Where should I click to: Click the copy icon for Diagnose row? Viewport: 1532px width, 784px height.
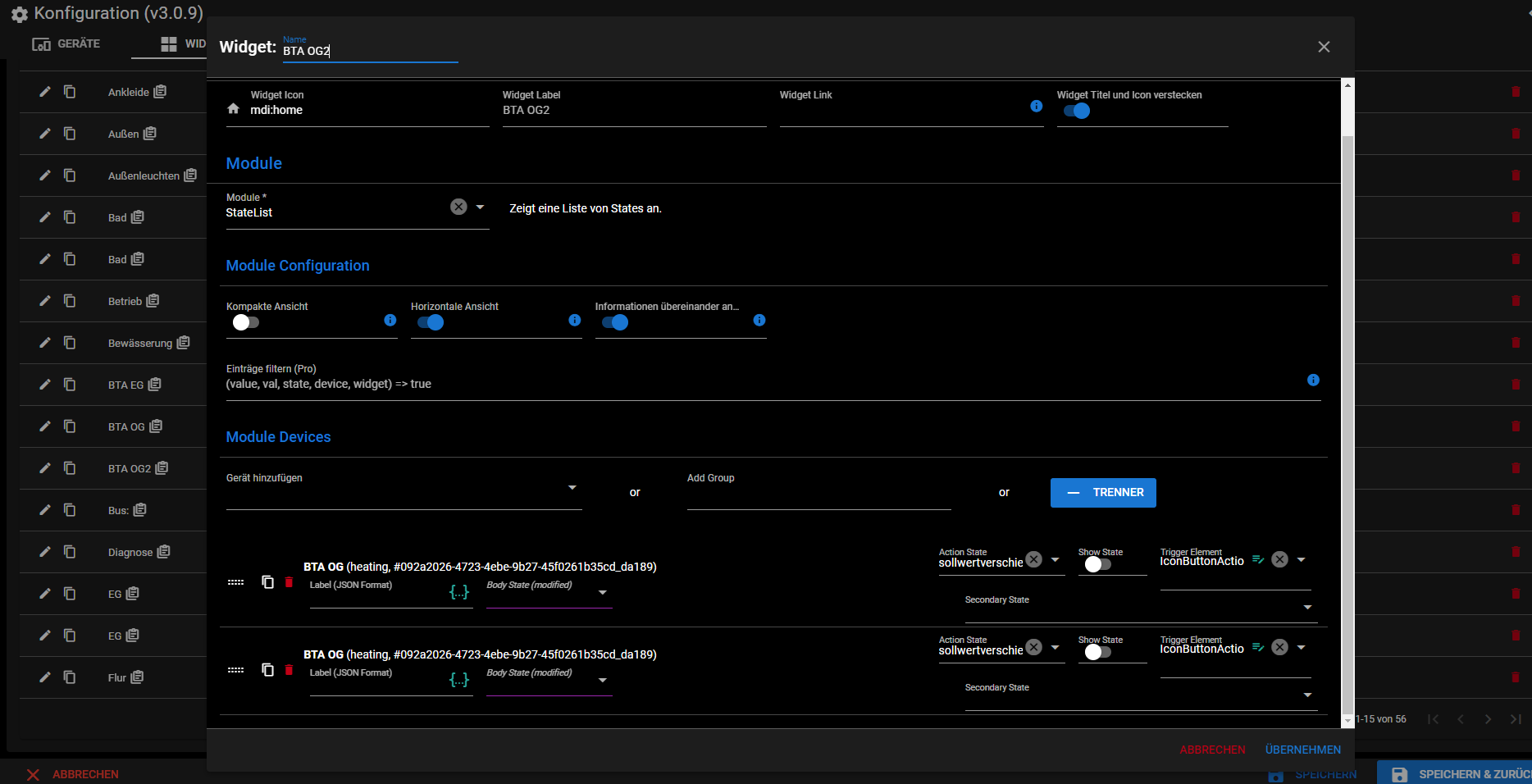click(x=70, y=552)
